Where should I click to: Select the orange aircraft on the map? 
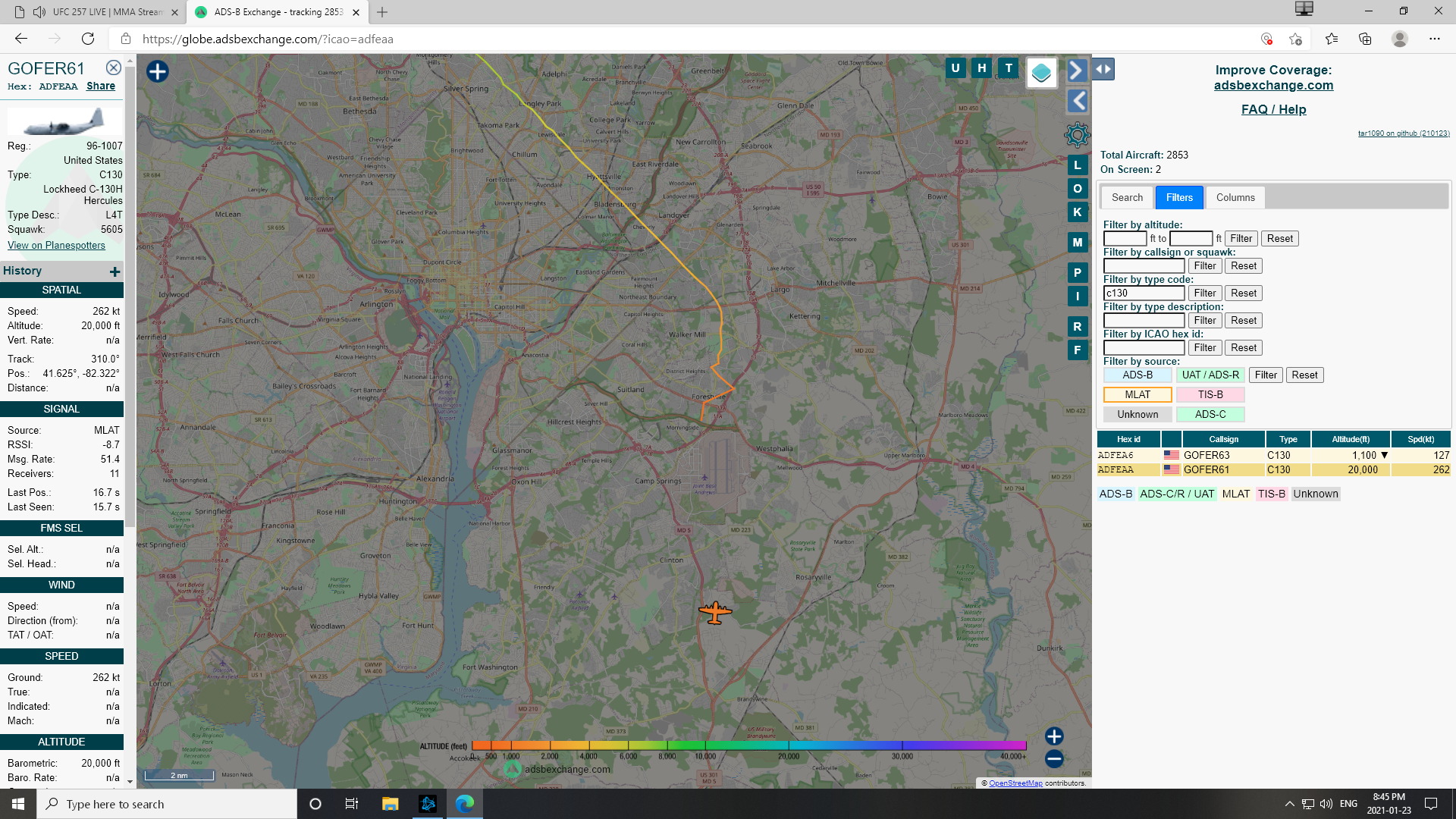point(715,612)
